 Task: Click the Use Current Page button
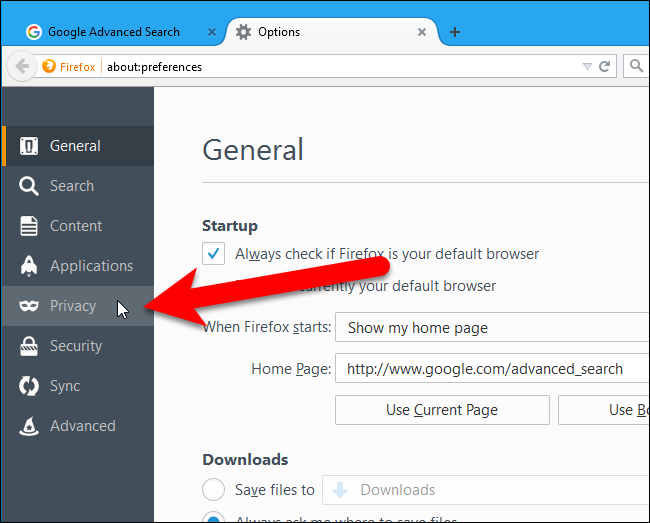[x=442, y=410]
